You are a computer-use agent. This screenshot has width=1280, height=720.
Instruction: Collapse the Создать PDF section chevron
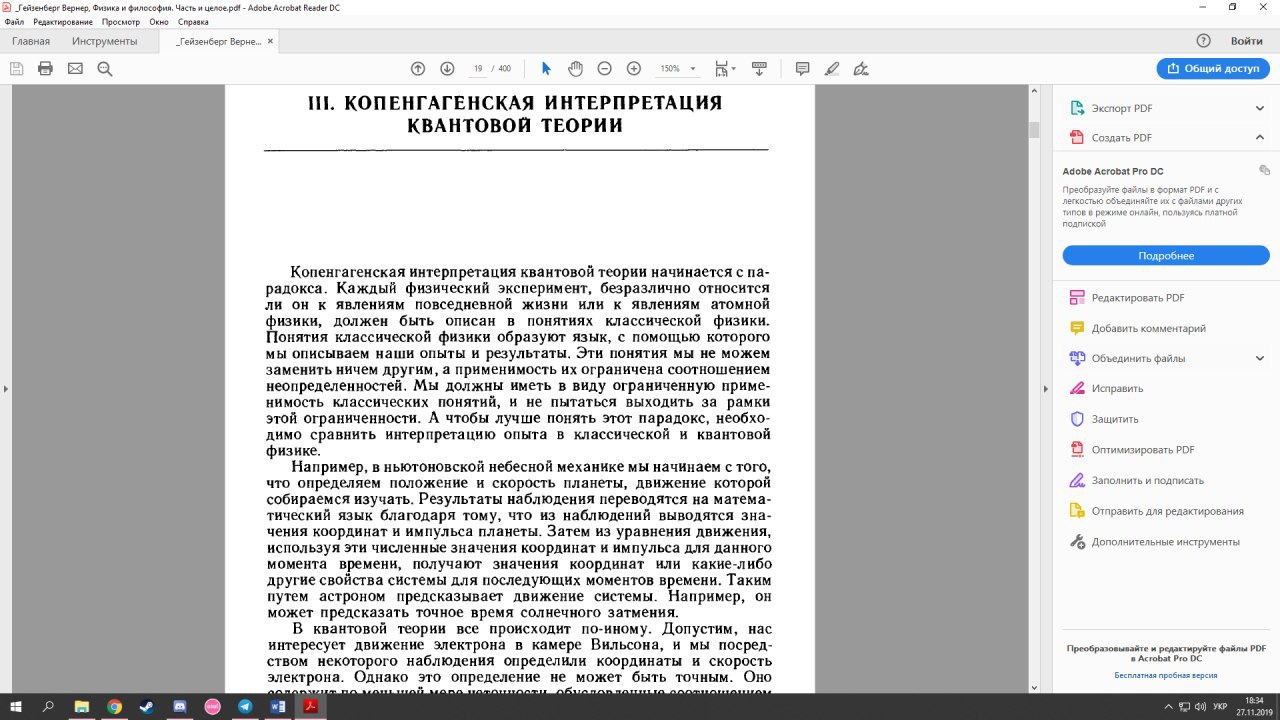(1260, 138)
